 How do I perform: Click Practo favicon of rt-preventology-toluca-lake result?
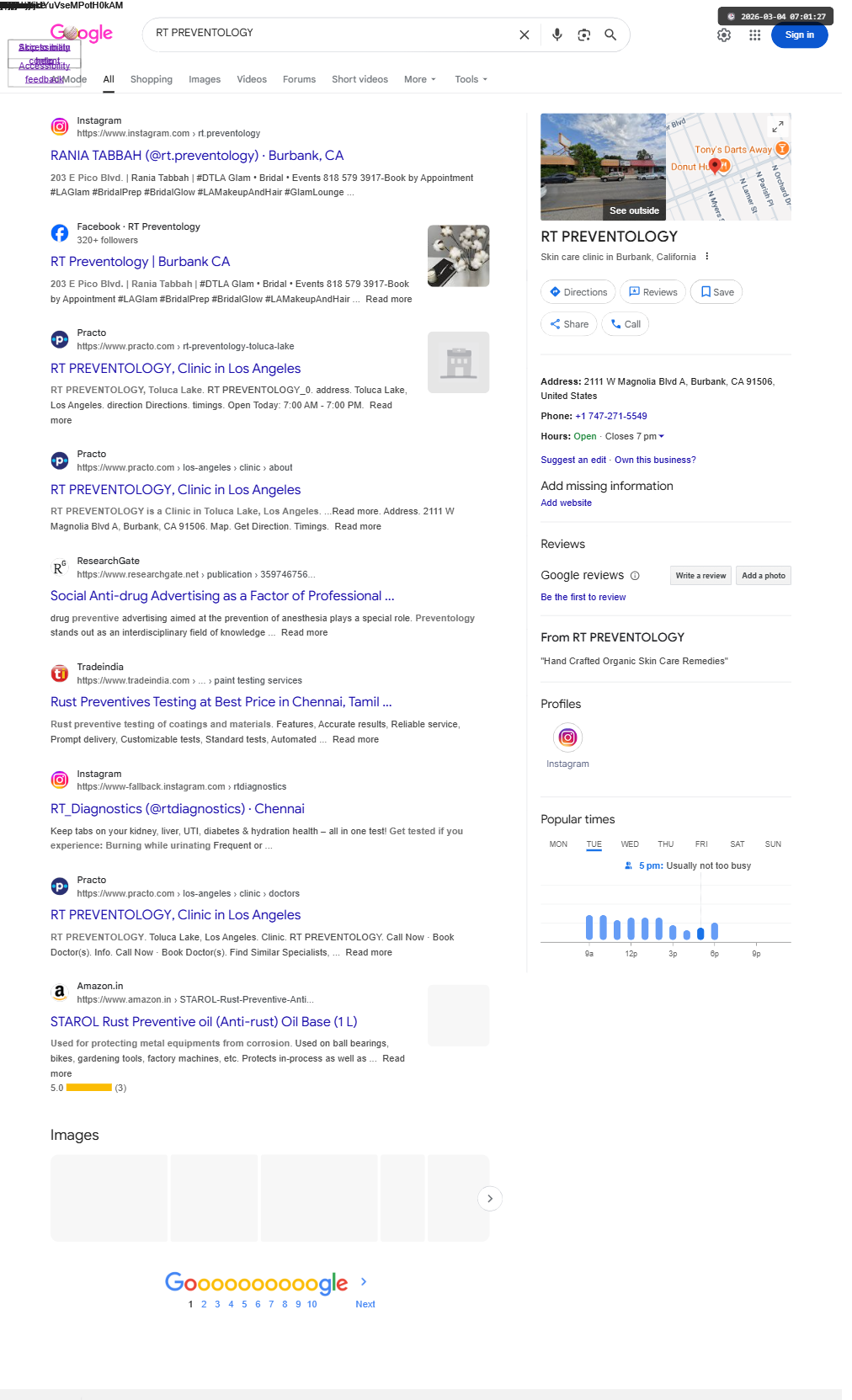(60, 339)
